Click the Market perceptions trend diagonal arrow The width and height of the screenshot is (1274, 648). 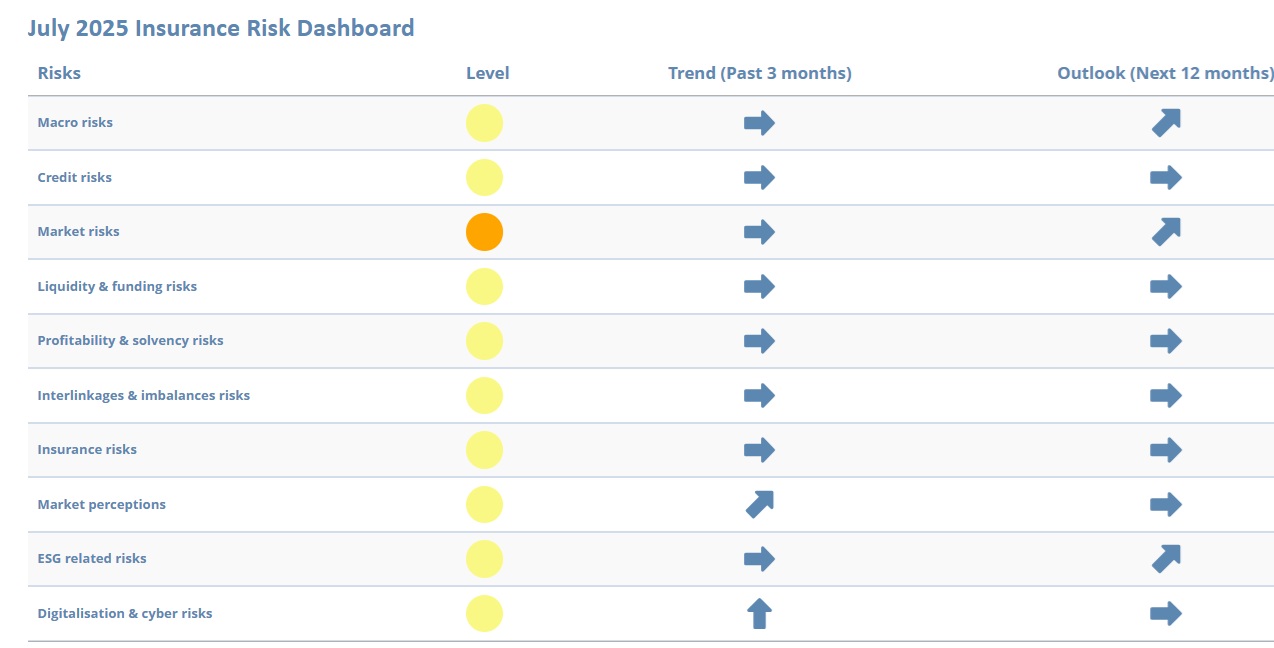click(760, 504)
